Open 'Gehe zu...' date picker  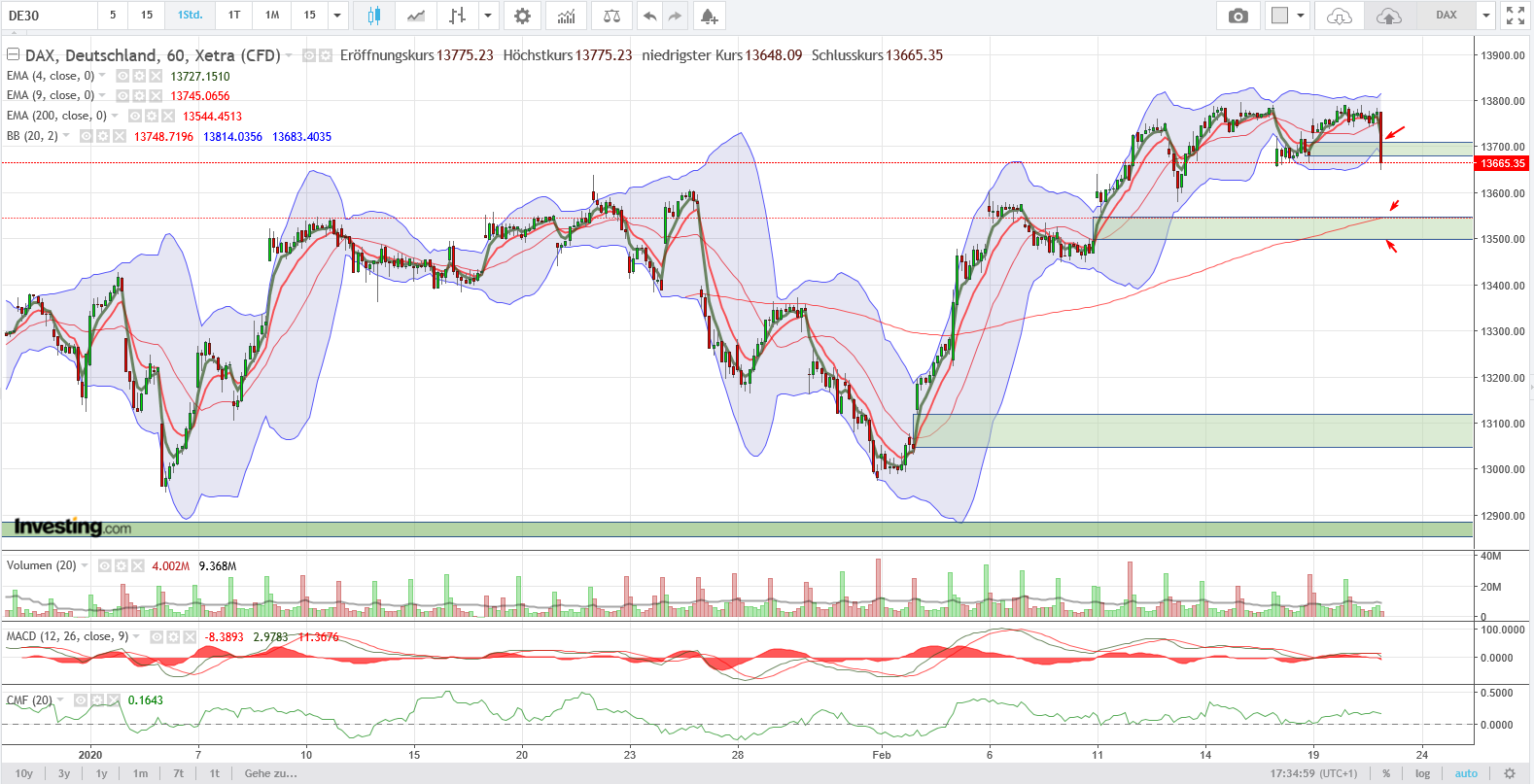[x=271, y=773]
